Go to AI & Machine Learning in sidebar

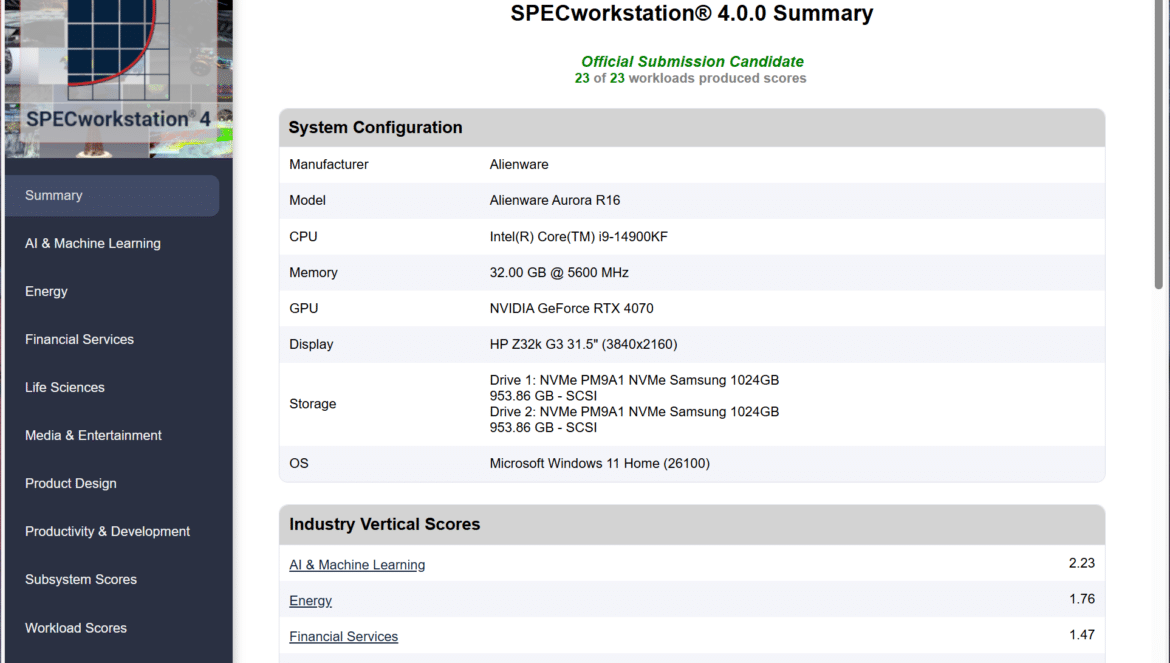(x=93, y=243)
